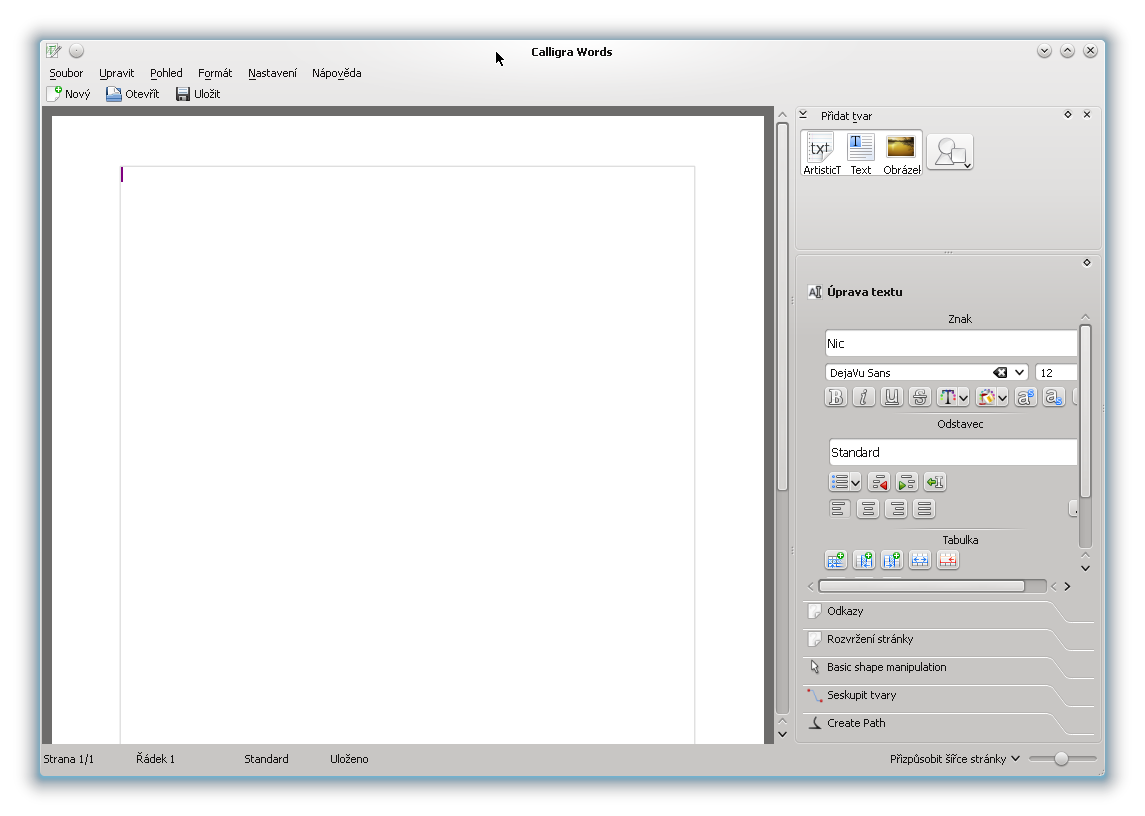Click the bullet list button

840,482
